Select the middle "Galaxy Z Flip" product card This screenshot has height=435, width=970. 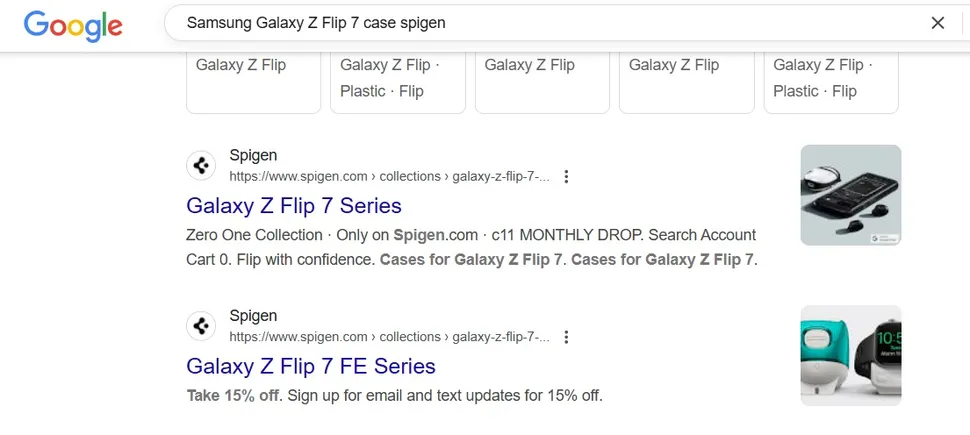[542, 80]
